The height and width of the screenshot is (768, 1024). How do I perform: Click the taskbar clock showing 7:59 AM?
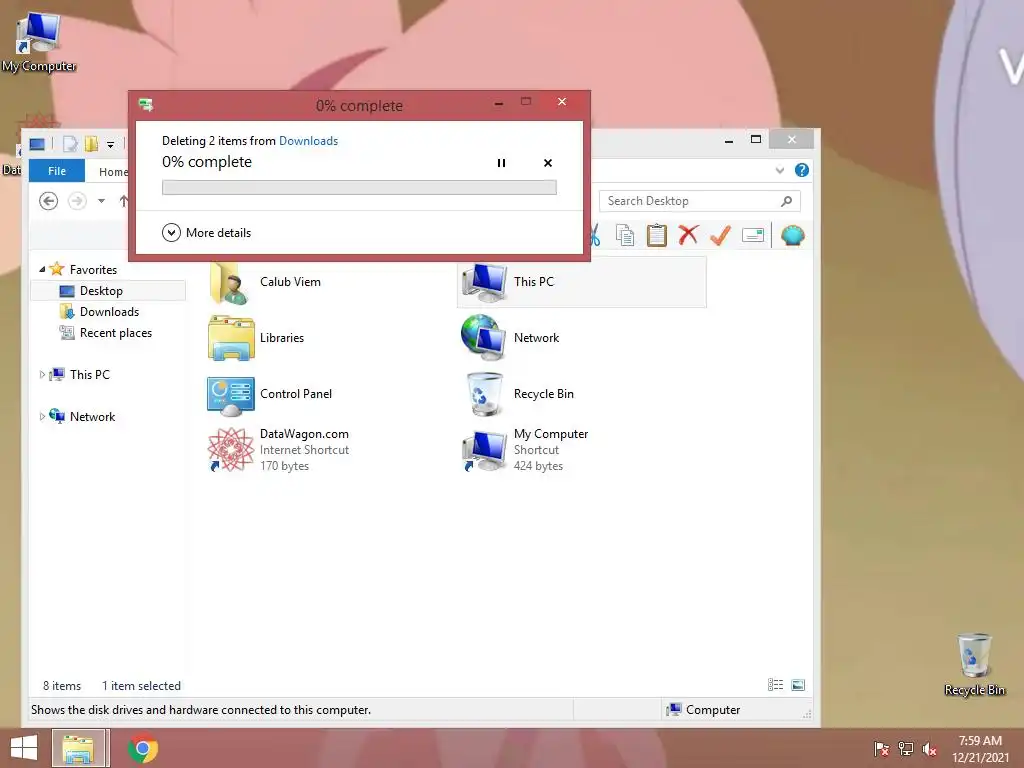coord(980,749)
